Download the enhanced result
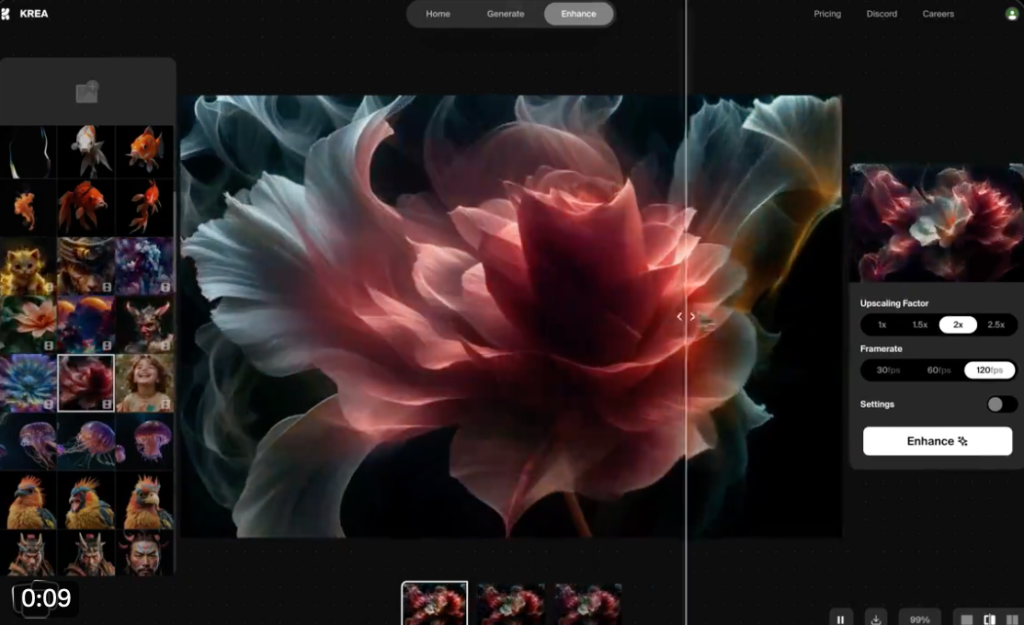The image size is (1024, 625). 876,619
